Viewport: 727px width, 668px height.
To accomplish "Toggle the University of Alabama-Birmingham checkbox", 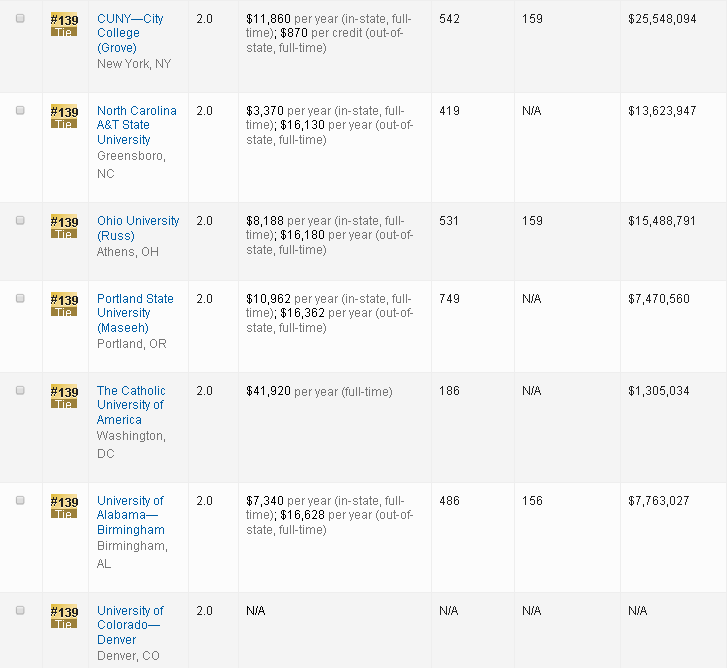I will pos(20,501).
